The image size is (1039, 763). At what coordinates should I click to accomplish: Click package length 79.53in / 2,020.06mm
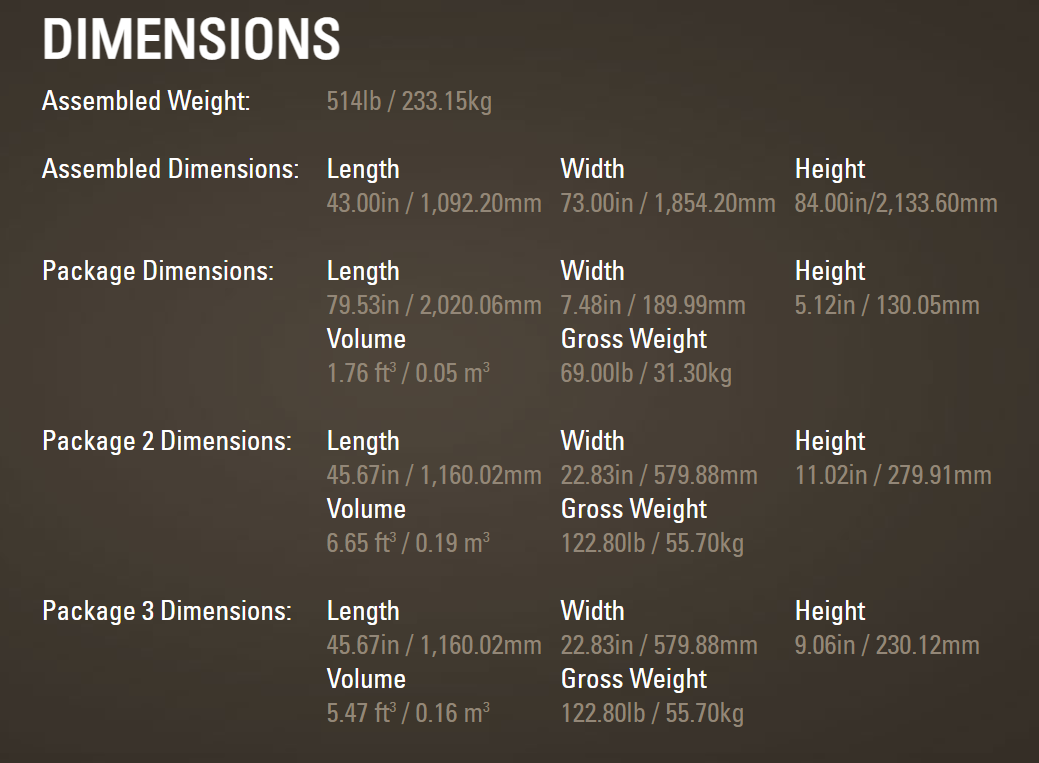coord(434,305)
